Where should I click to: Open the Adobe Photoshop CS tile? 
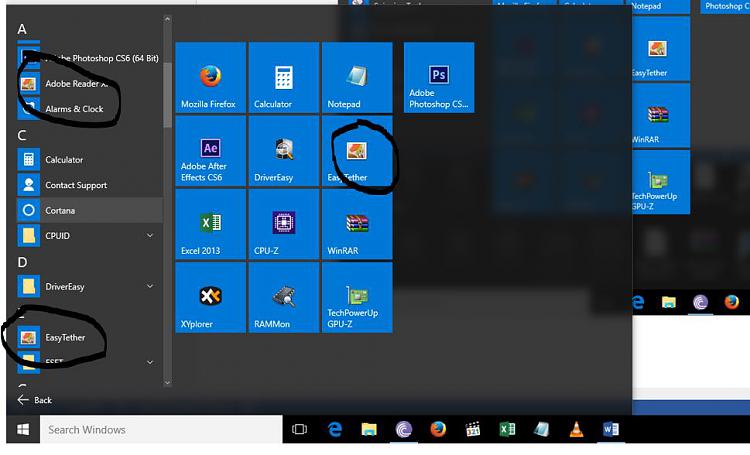coord(439,78)
